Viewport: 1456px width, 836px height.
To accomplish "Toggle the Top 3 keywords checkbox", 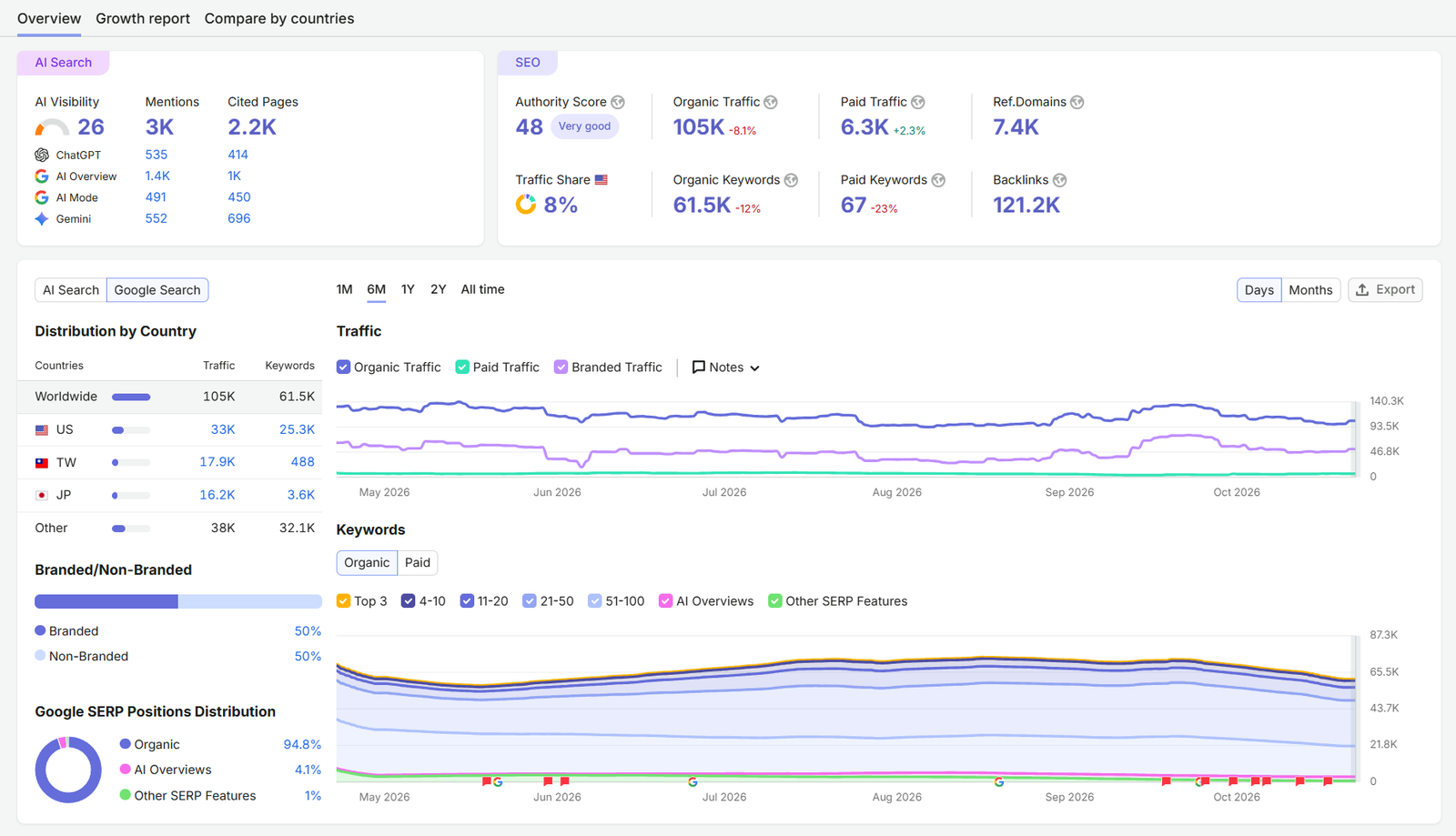I will [343, 600].
